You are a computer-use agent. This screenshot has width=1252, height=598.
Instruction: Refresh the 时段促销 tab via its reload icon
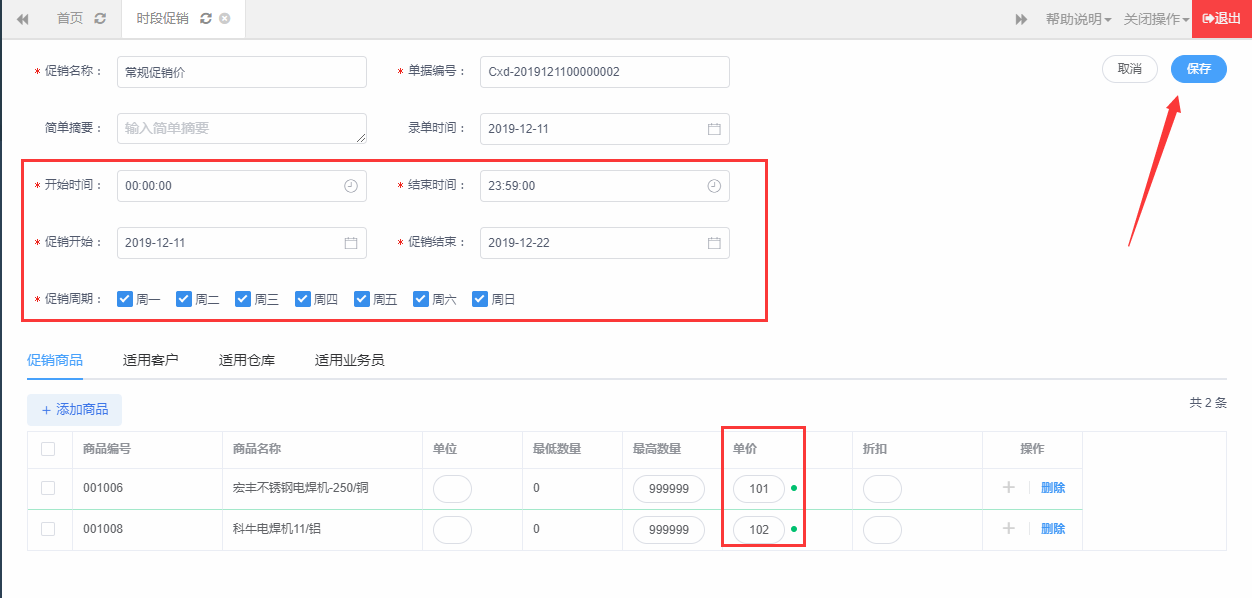(206, 19)
